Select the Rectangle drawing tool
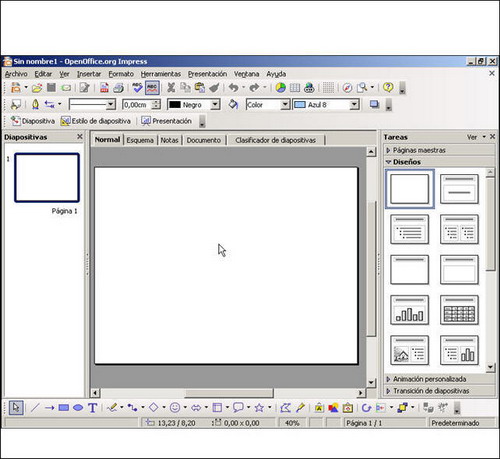This screenshot has width=500, height=459. click(x=64, y=408)
